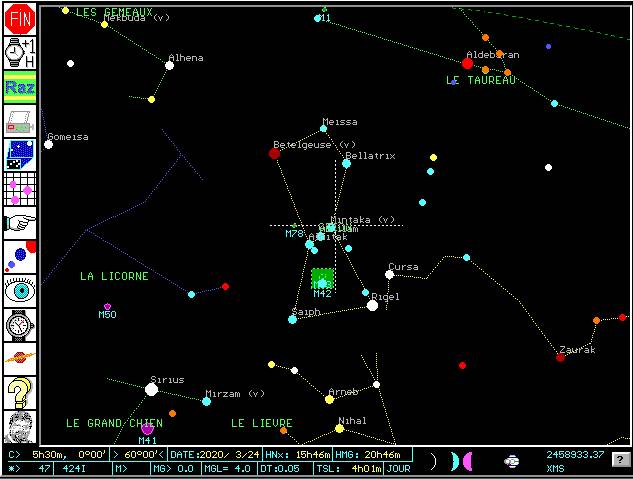633x479 pixels.
Task: Select the star Saiph
Action: click(x=293, y=320)
